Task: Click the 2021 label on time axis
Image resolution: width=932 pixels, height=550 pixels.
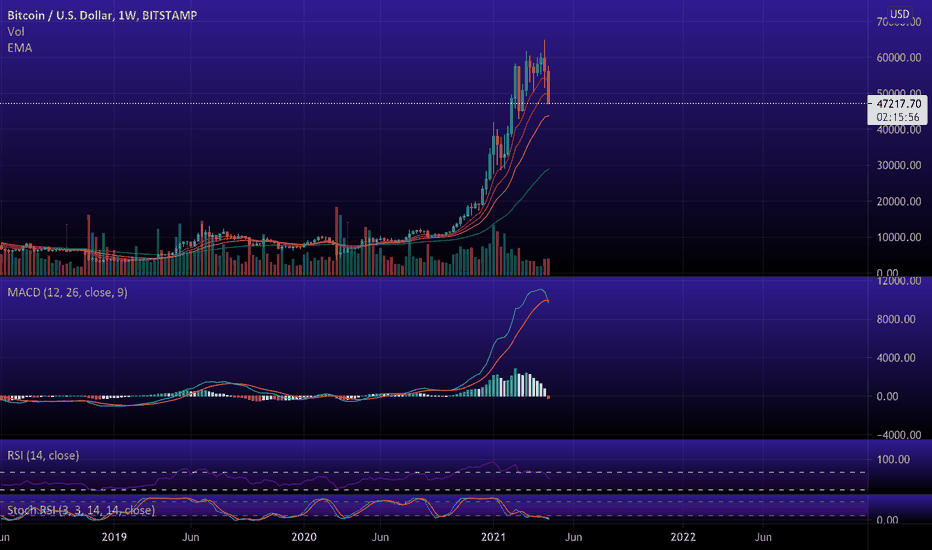Action: tap(493, 537)
